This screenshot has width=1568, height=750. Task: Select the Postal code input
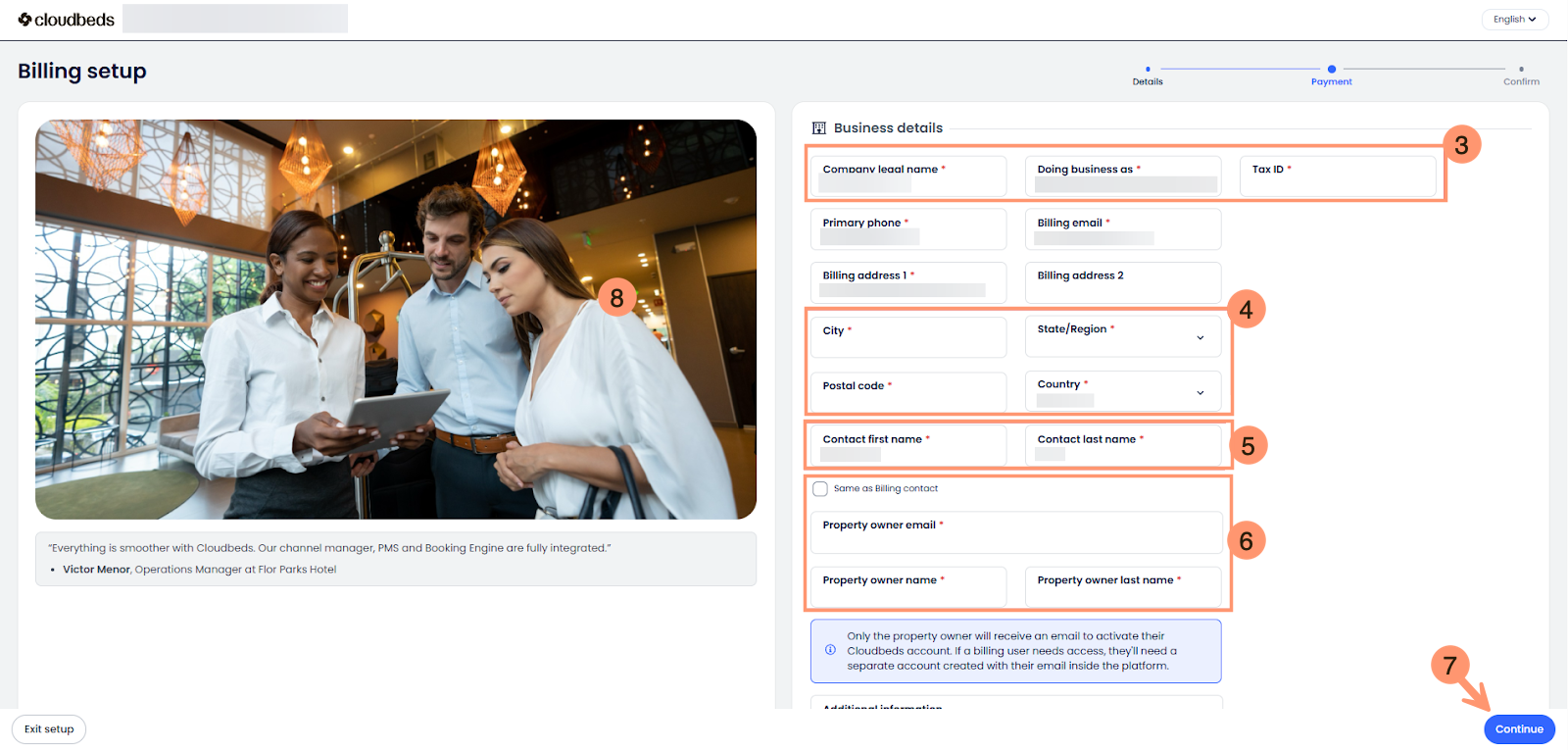coord(907,393)
